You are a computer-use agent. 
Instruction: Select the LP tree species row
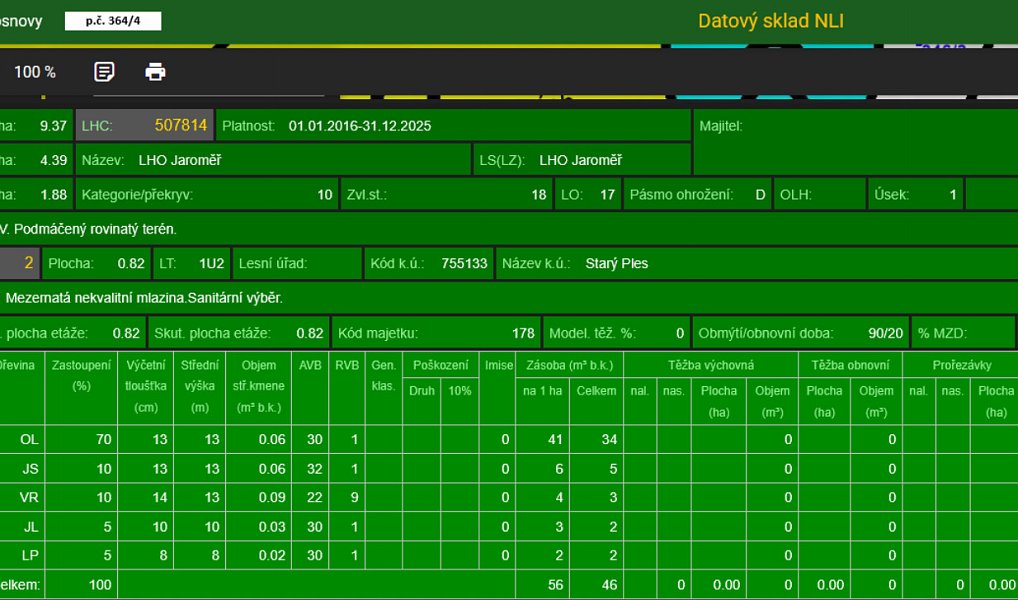(509, 555)
